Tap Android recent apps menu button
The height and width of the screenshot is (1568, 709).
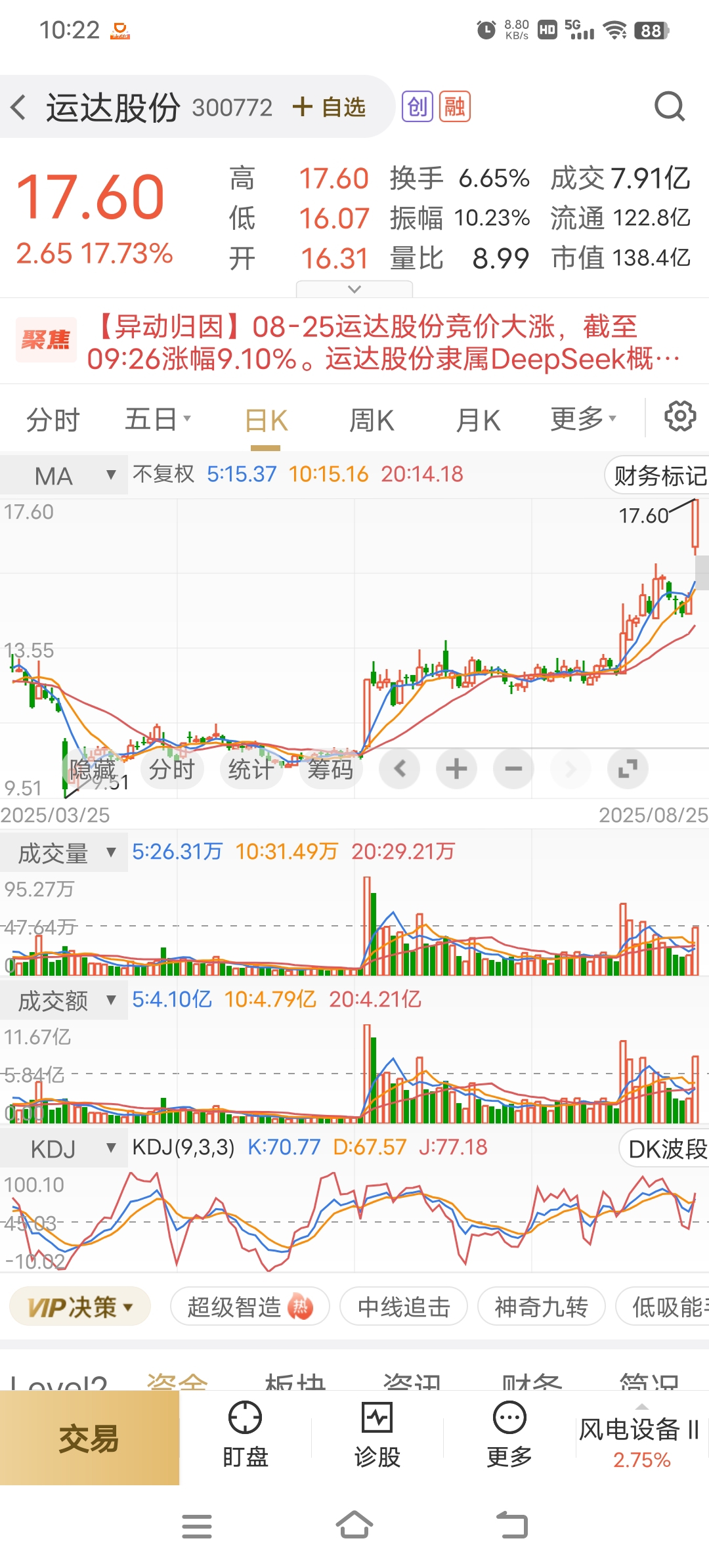coord(197,1526)
